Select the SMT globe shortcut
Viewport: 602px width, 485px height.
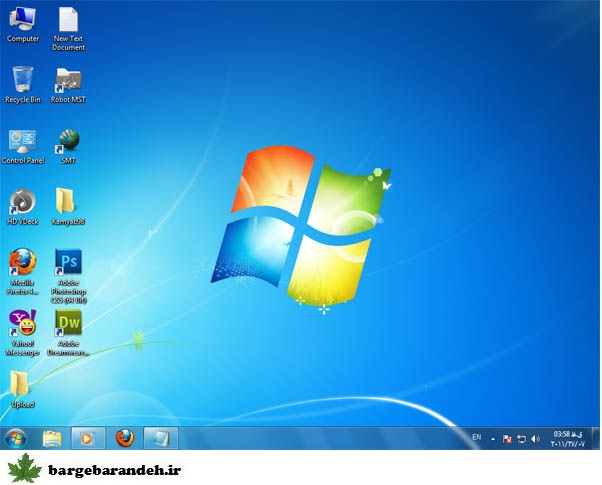pos(68,147)
